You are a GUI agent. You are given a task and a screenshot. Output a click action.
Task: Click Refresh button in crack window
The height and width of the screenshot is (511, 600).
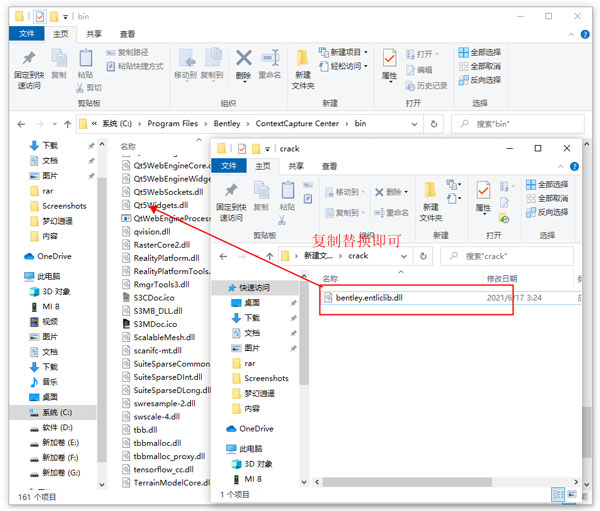423,256
